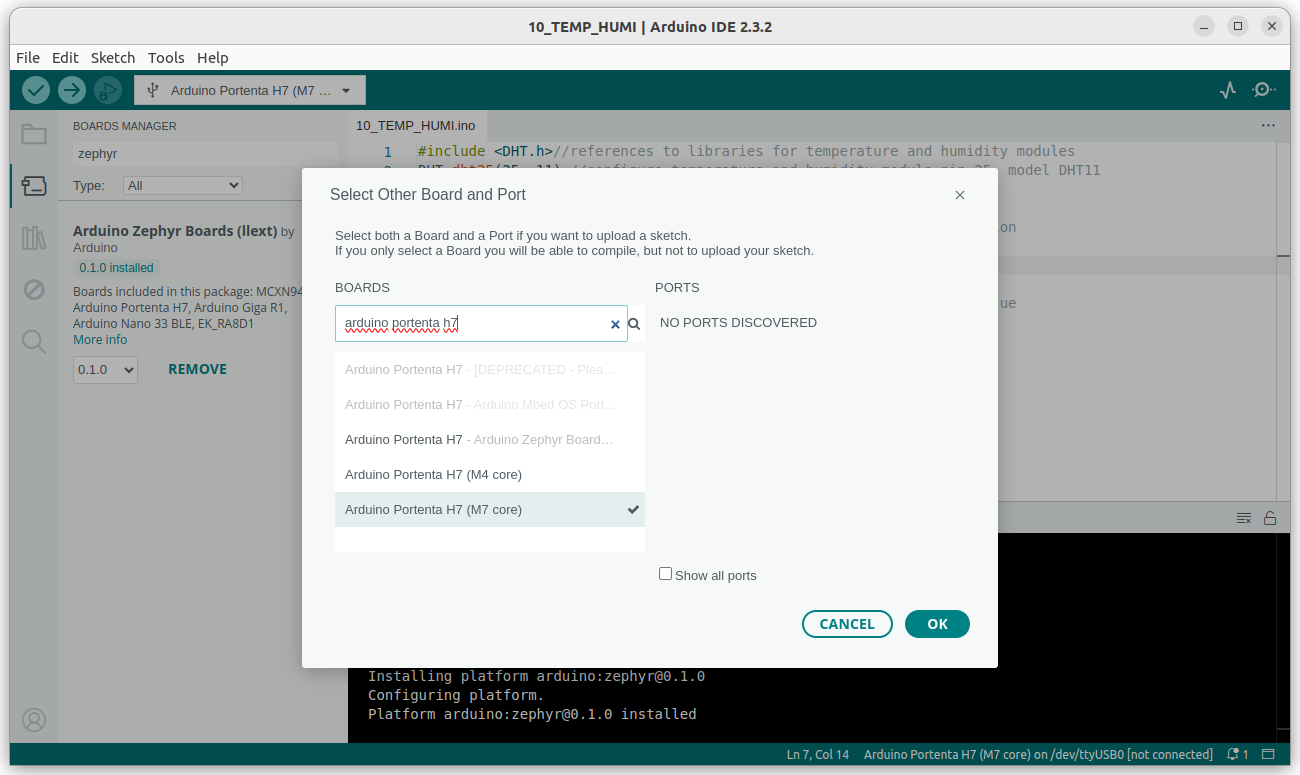Screen dimensions: 1300x775
Task: Click the Upload arrow button
Action: [72, 90]
